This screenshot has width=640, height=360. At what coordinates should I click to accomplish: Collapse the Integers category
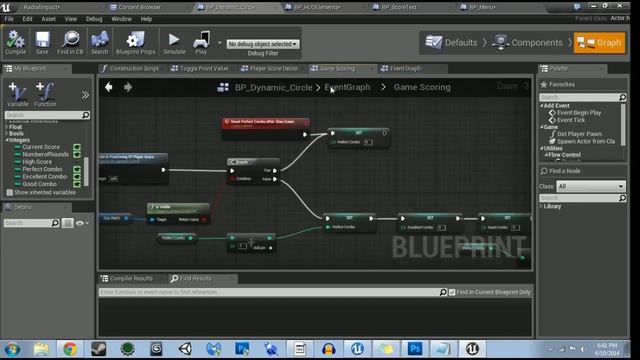[x=6, y=140]
